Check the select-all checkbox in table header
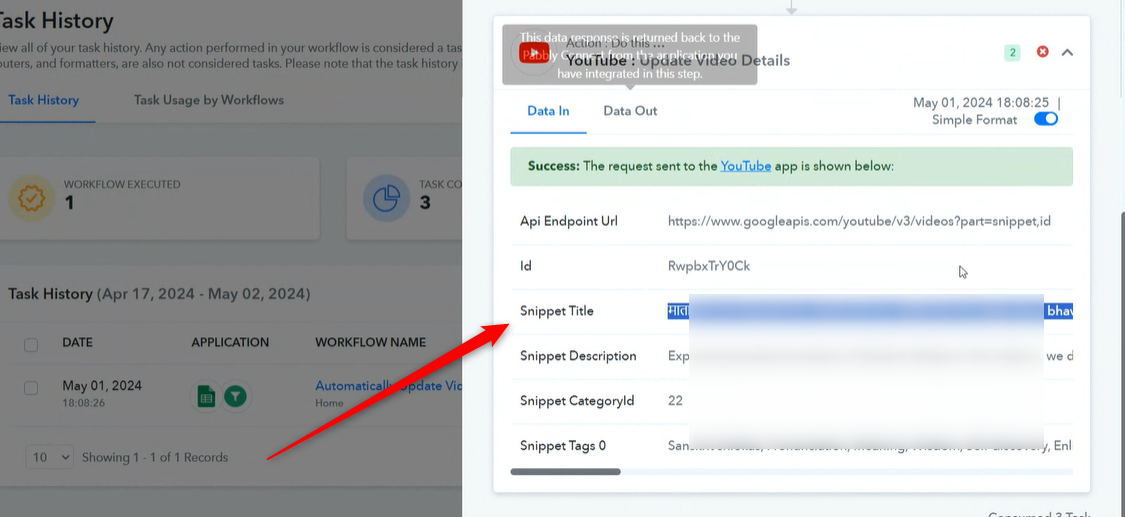 (31, 346)
